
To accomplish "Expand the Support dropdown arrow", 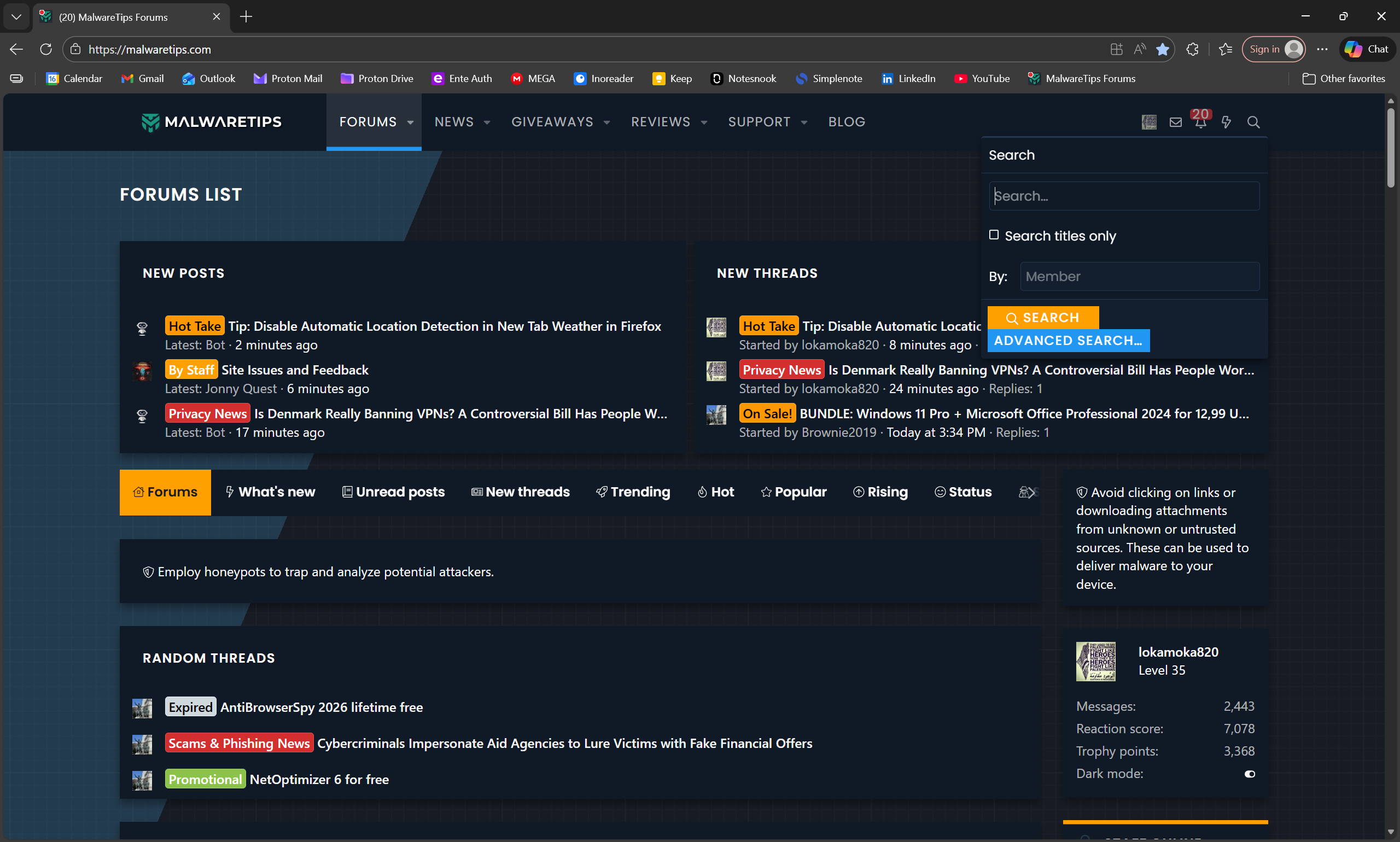I will pos(803,122).
